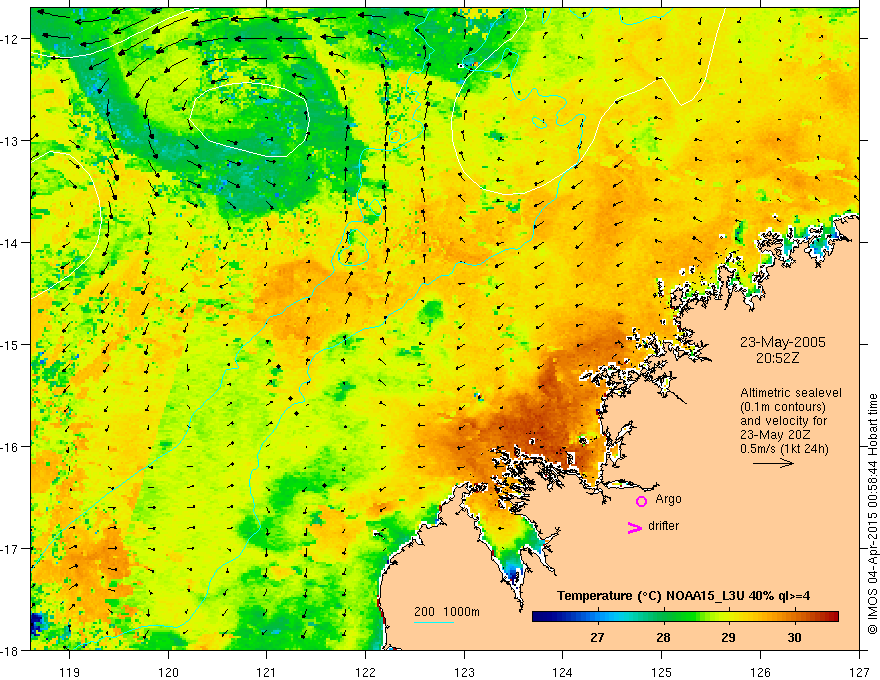Click the cyan bathymetry legend line
The width and height of the screenshot is (880, 680).
[x=434, y=622]
